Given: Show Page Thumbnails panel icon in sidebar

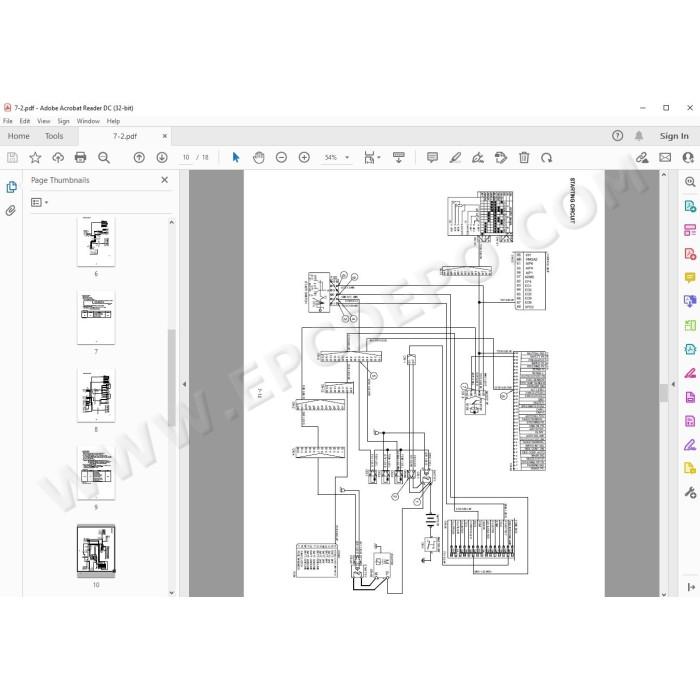Looking at the screenshot, I should [12, 187].
